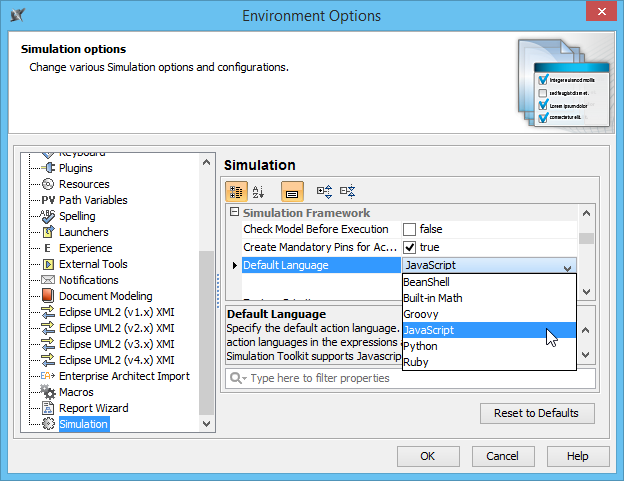Click the alphabetical sort toolbar icon
The height and width of the screenshot is (481, 624).
click(258, 191)
